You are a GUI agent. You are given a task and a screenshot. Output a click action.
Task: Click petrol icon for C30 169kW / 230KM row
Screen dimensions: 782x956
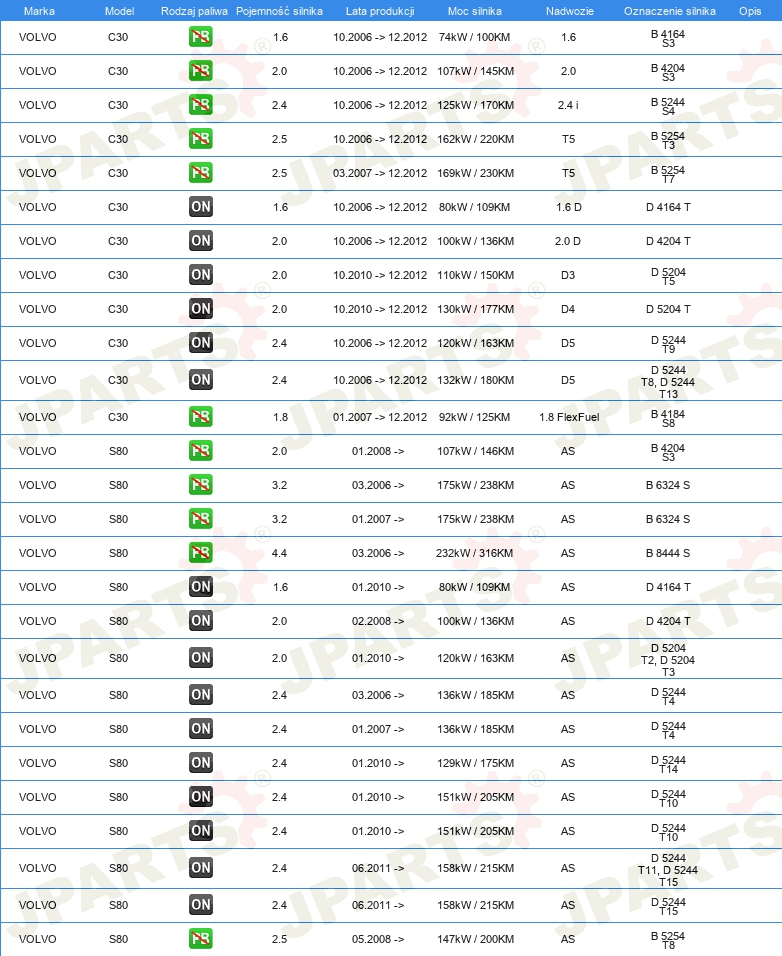[201, 173]
